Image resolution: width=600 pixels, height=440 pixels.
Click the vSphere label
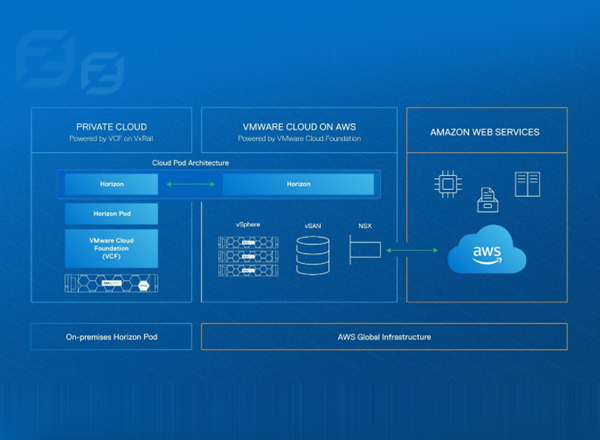(x=248, y=225)
